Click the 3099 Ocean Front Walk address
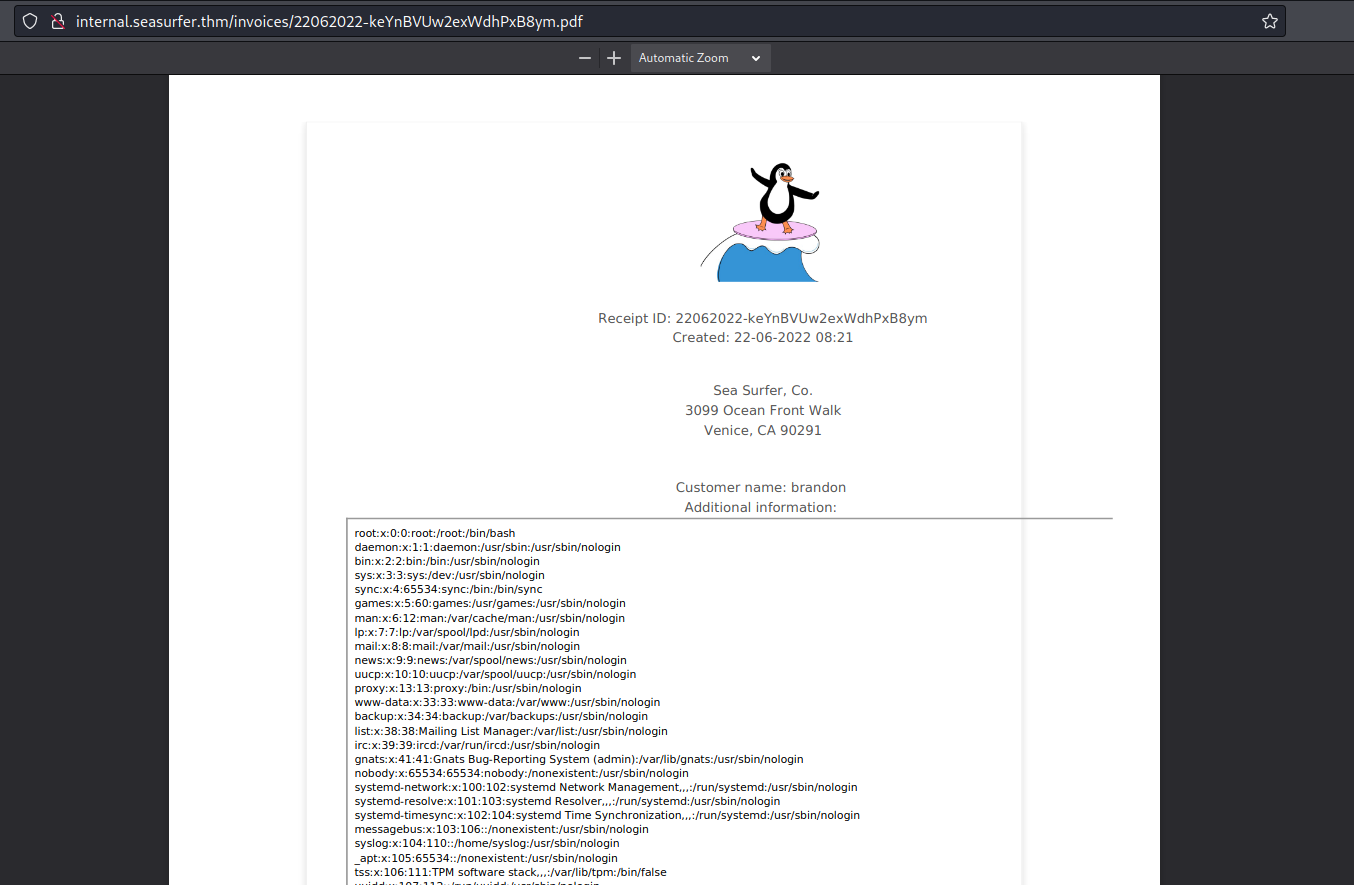 [x=762, y=411]
